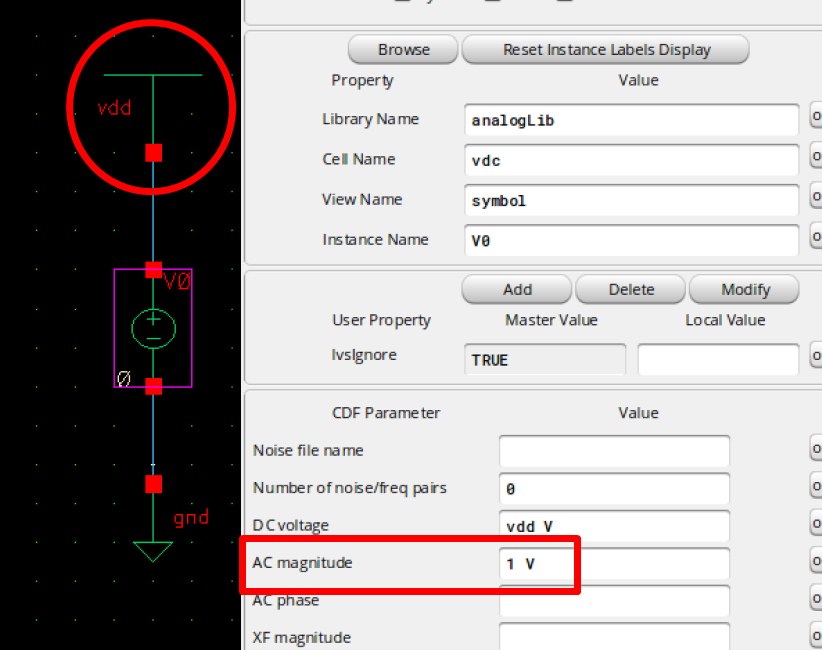Click the CDF Parameter column header
This screenshot has width=822, height=650.
pyautogui.click(x=386, y=413)
